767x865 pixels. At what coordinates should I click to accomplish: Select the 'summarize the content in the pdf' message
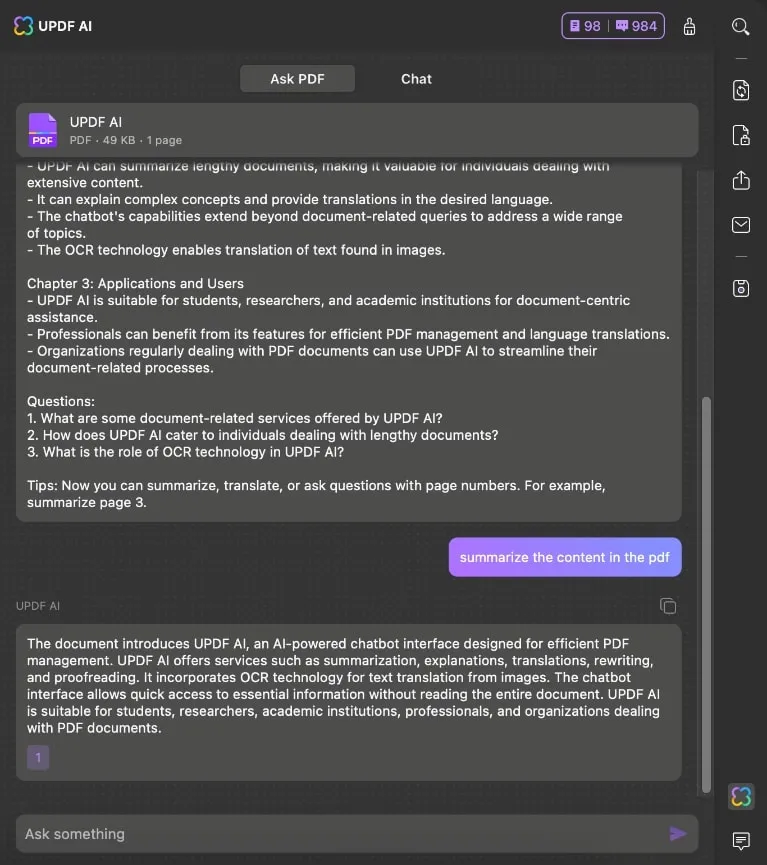[565, 557]
